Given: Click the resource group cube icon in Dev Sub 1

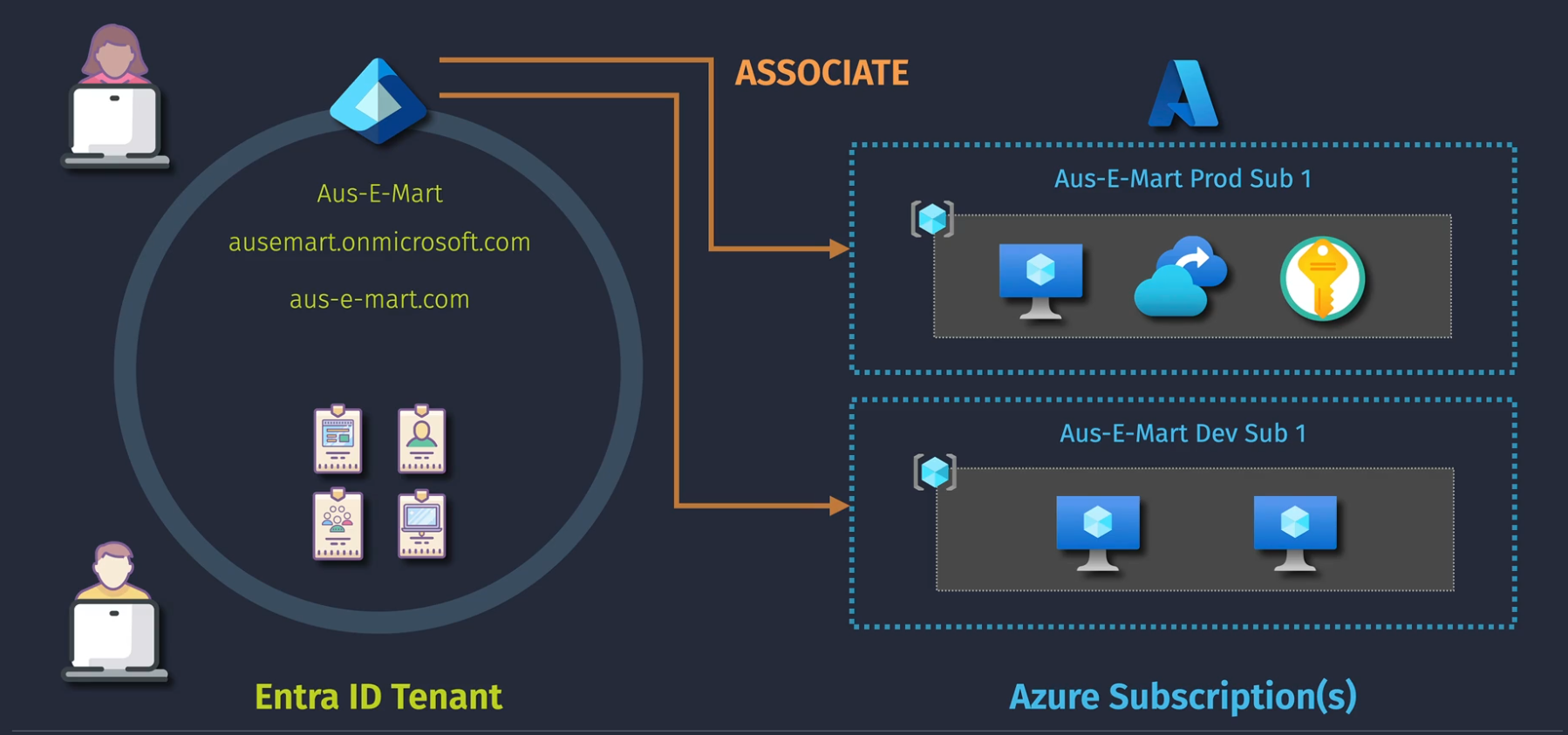Looking at the screenshot, I should 935,473.
